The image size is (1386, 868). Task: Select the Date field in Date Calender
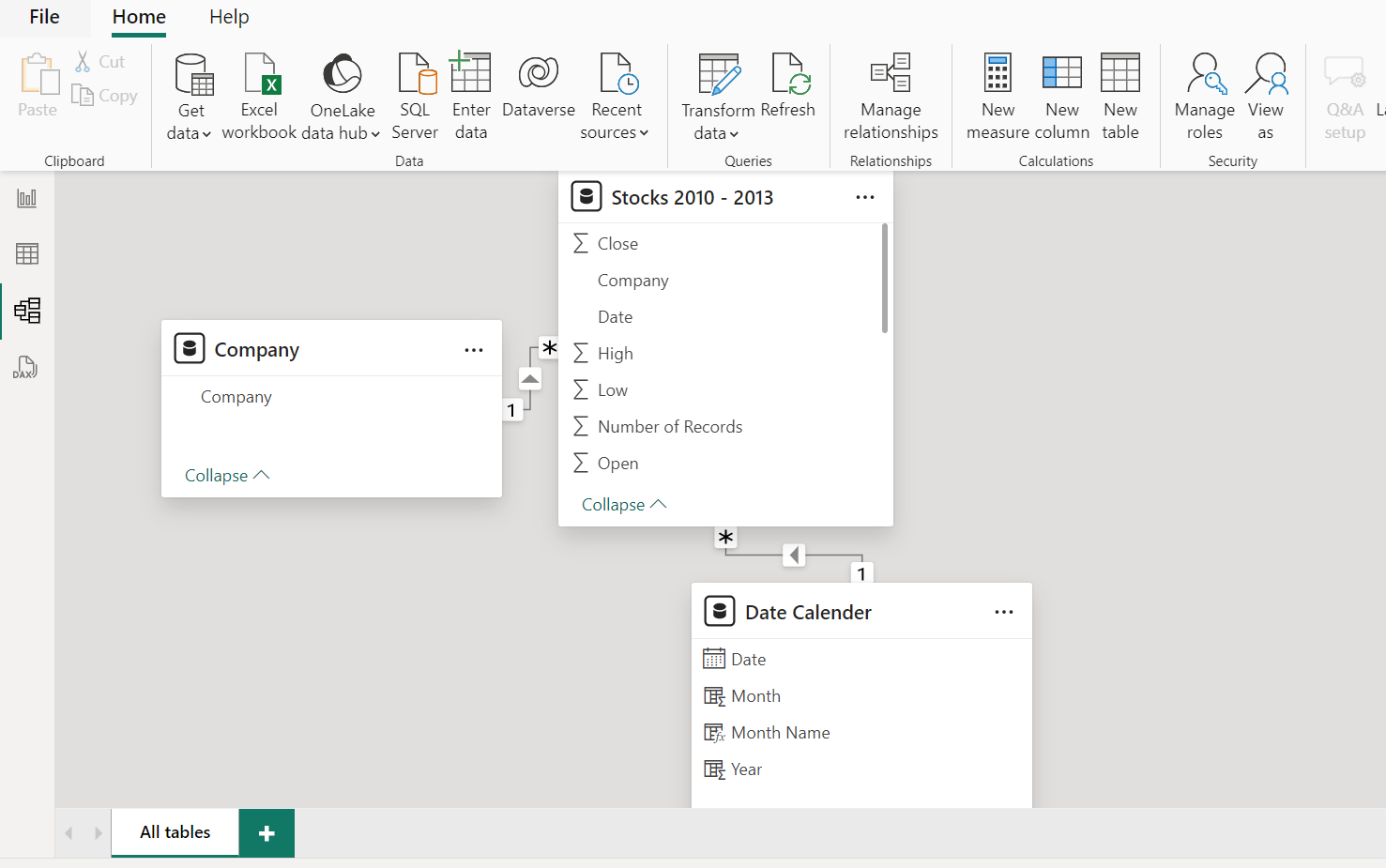(x=861, y=660)
